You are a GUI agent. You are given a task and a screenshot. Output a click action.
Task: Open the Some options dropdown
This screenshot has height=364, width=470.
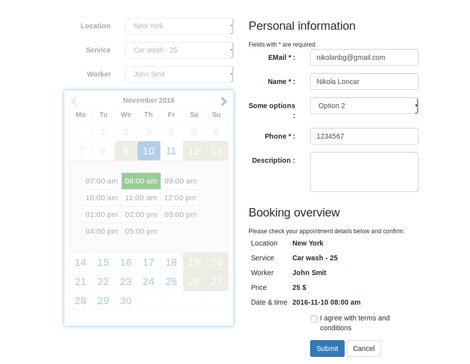tap(364, 106)
